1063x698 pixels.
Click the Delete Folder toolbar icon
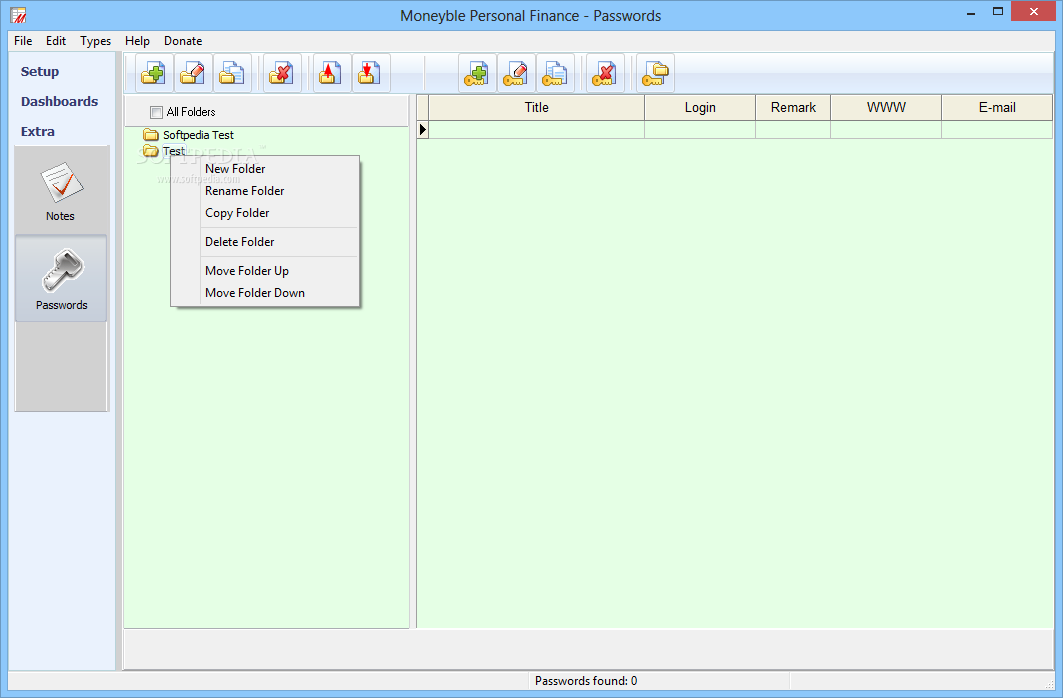pyautogui.click(x=281, y=73)
